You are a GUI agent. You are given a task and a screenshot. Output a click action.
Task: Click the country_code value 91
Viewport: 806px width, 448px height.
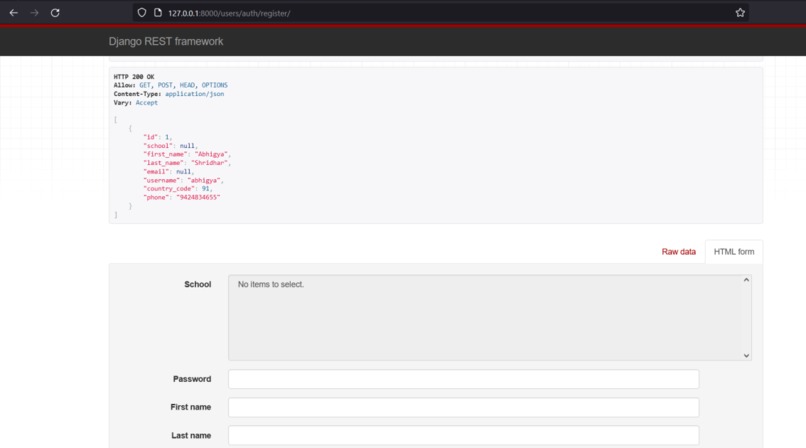[205, 189]
